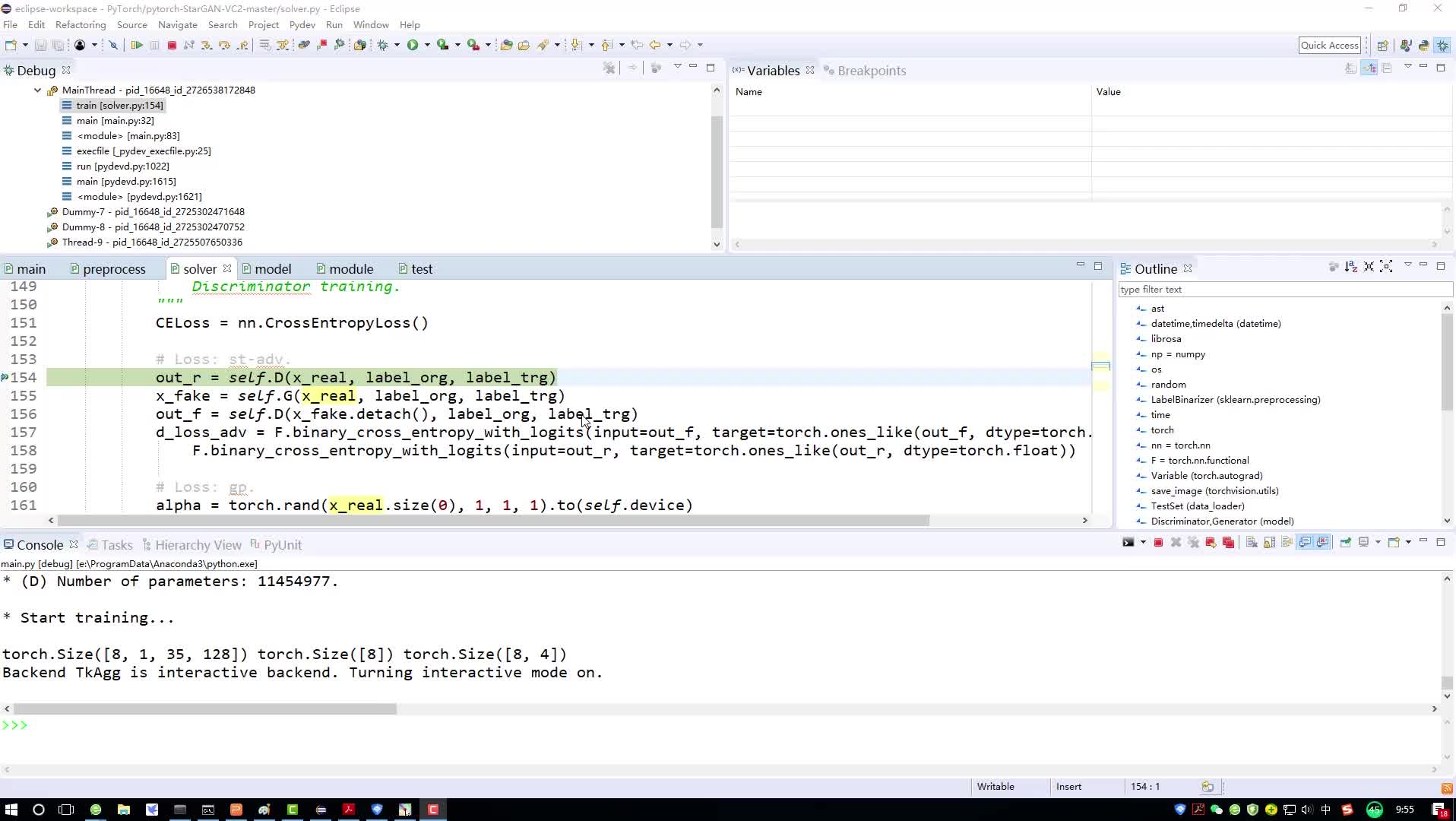
Task: Toggle Scroll Lock in Console toolbar
Action: point(1269,542)
